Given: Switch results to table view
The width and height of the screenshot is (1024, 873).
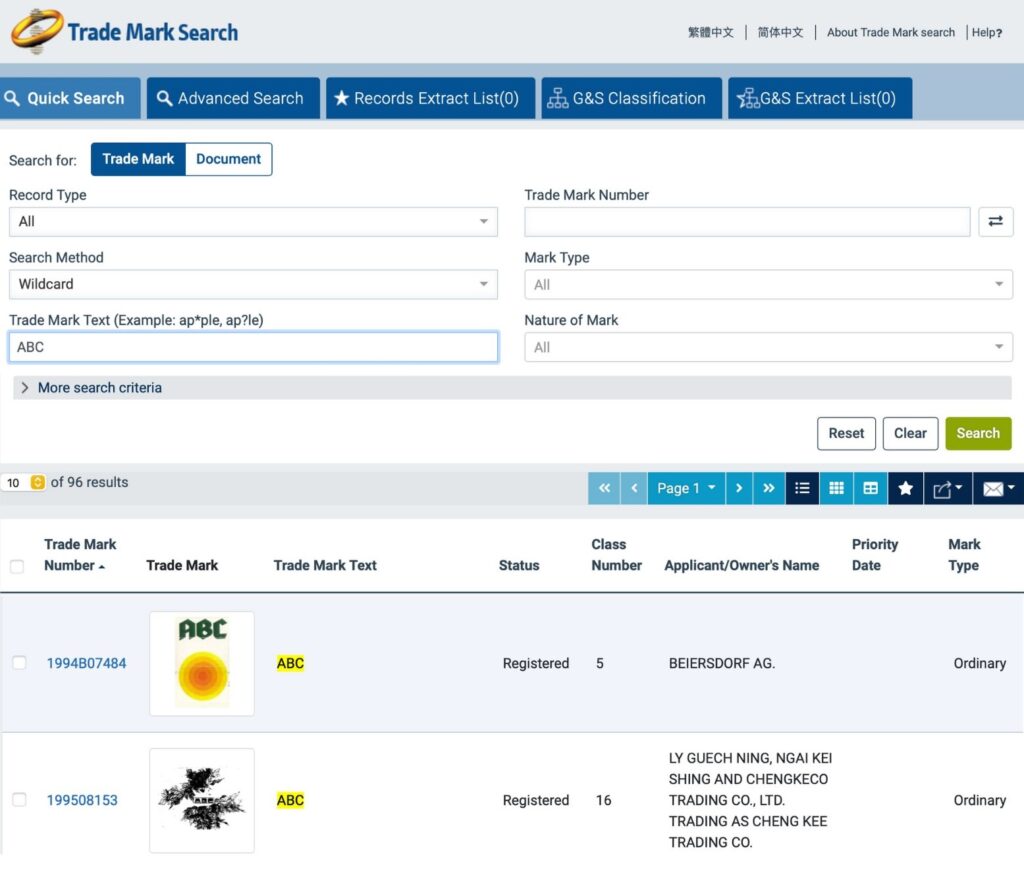Looking at the screenshot, I should click(870, 488).
